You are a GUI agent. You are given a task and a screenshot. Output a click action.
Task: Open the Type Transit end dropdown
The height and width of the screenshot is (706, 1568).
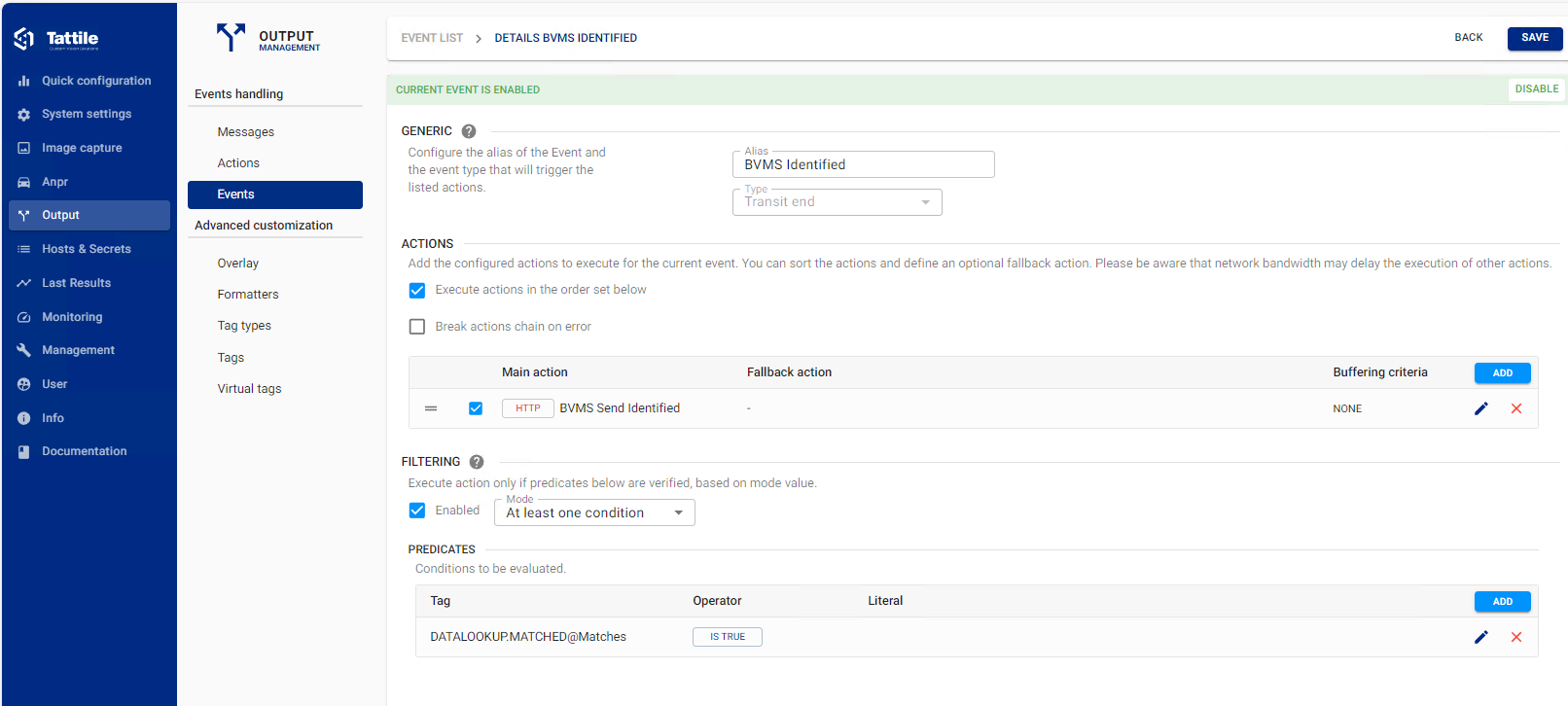(x=837, y=202)
